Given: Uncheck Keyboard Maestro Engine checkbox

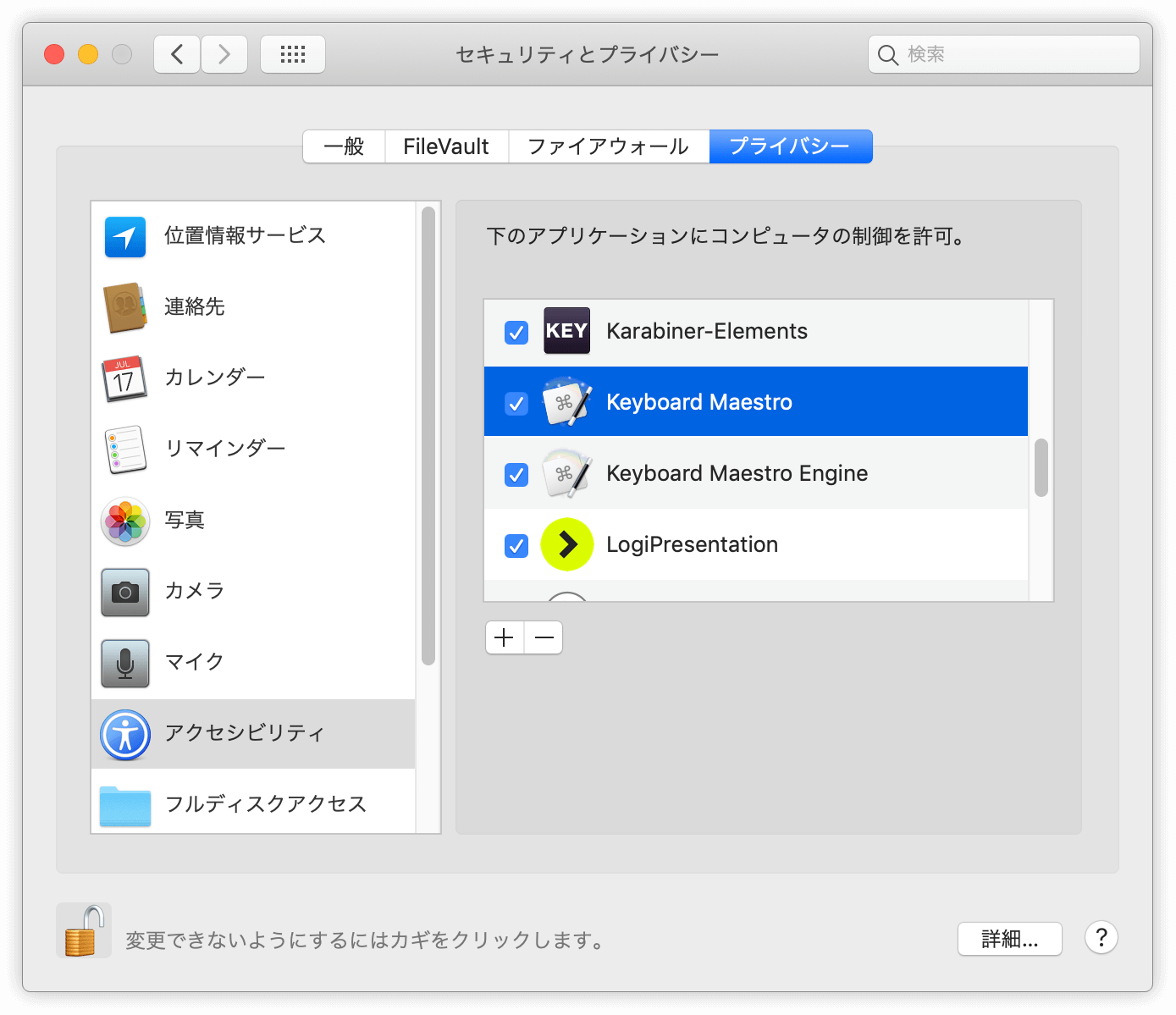Looking at the screenshot, I should (x=516, y=474).
